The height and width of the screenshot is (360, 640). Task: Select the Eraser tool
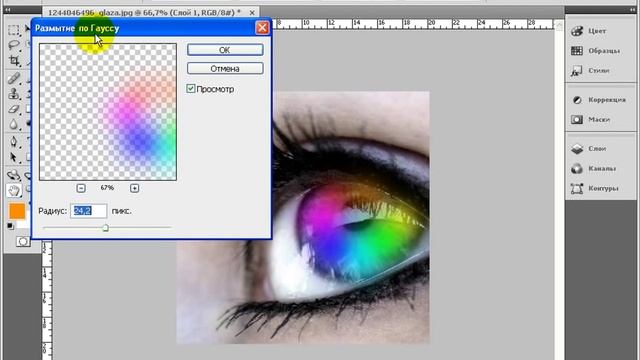[x=13, y=109]
